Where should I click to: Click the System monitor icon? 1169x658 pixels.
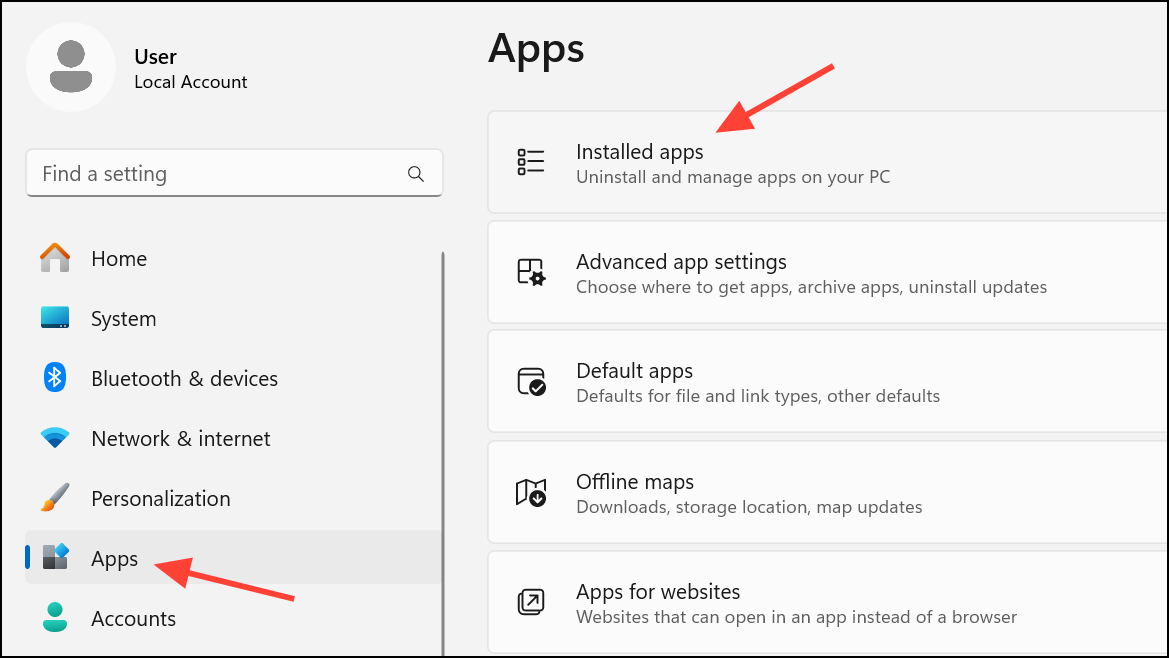click(54, 318)
